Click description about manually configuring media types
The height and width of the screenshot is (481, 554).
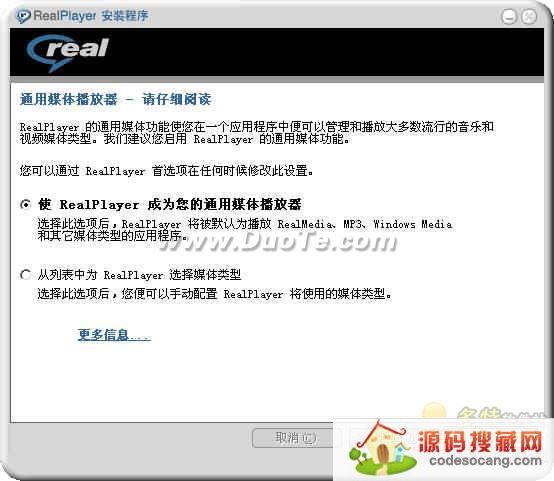[214, 293]
